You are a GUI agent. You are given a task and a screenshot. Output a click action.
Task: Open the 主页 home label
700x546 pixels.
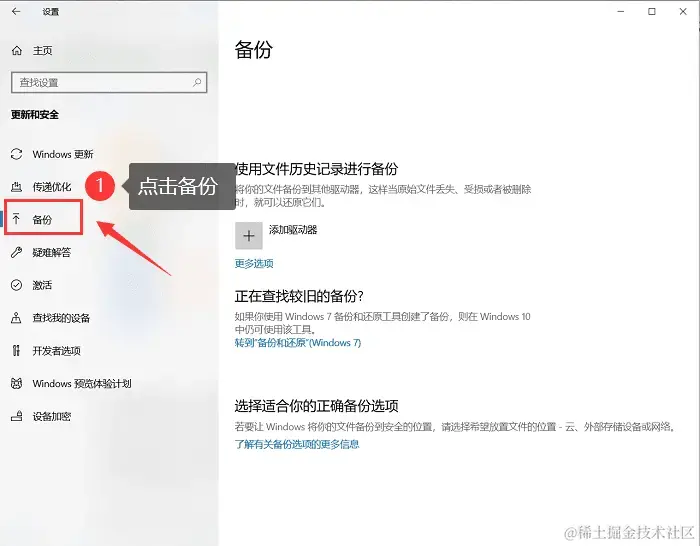(x=42, y=51)
